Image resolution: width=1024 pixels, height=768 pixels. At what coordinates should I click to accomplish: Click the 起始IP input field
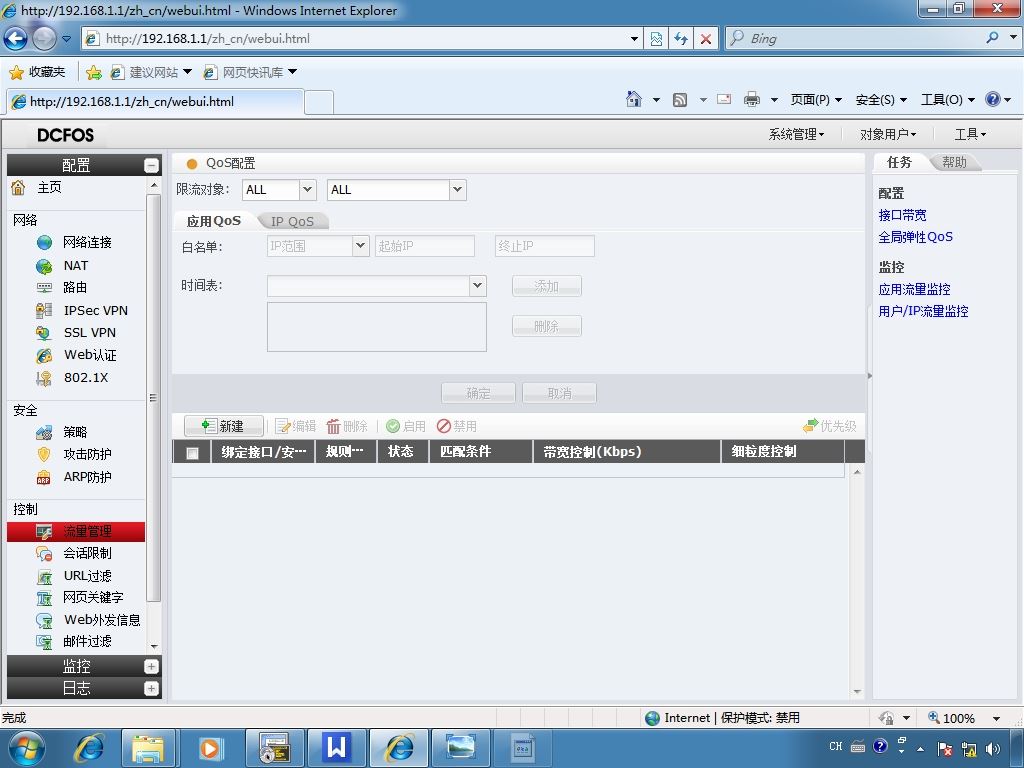tap(424, 246)
